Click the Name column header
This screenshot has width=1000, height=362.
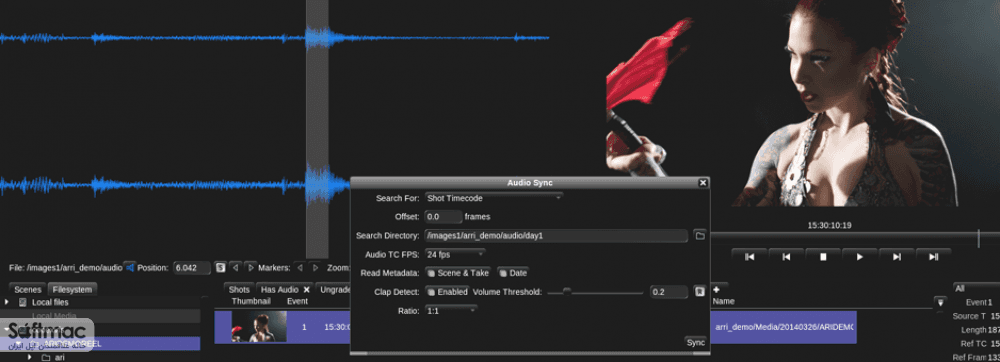(723, 301)
